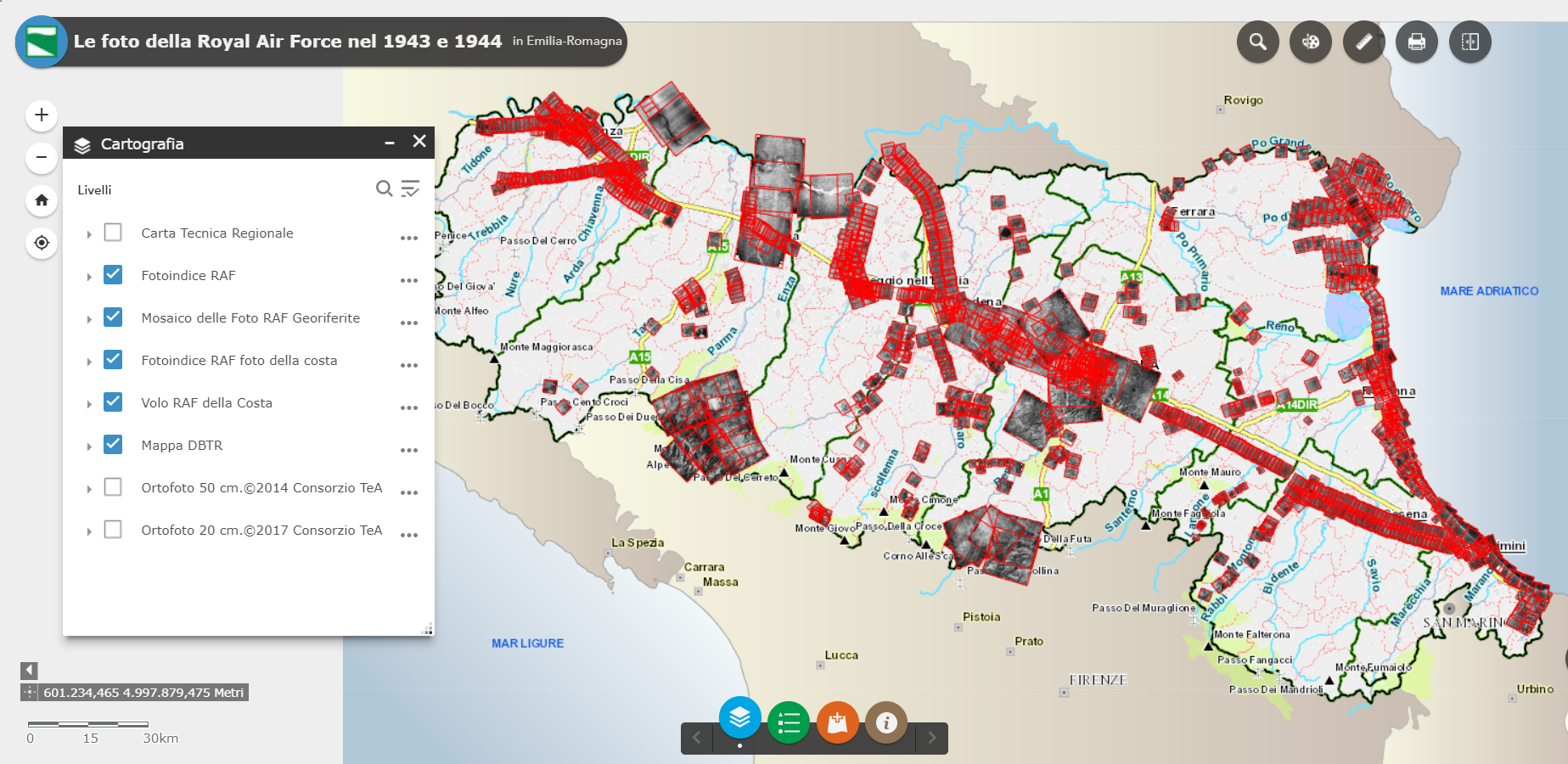Viewport: 1568px width, 764px height.
Task: Open layer filter options beside Livelli
Action: (x=410, y=188)
